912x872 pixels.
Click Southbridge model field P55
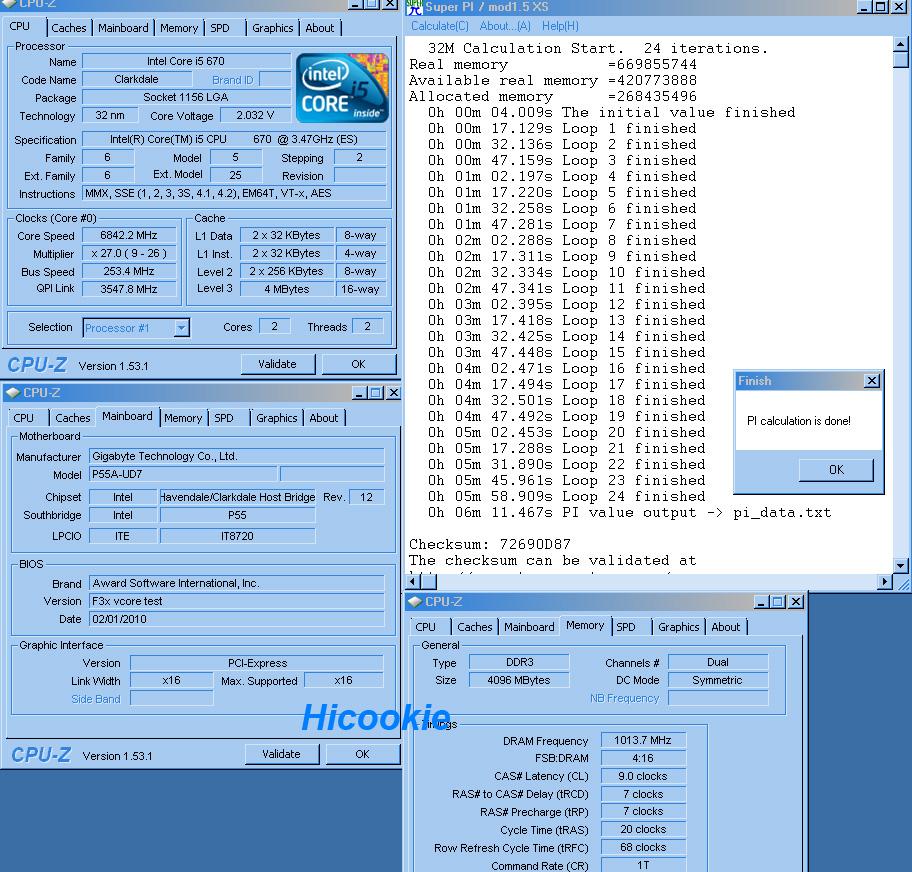tap(237, 515)
